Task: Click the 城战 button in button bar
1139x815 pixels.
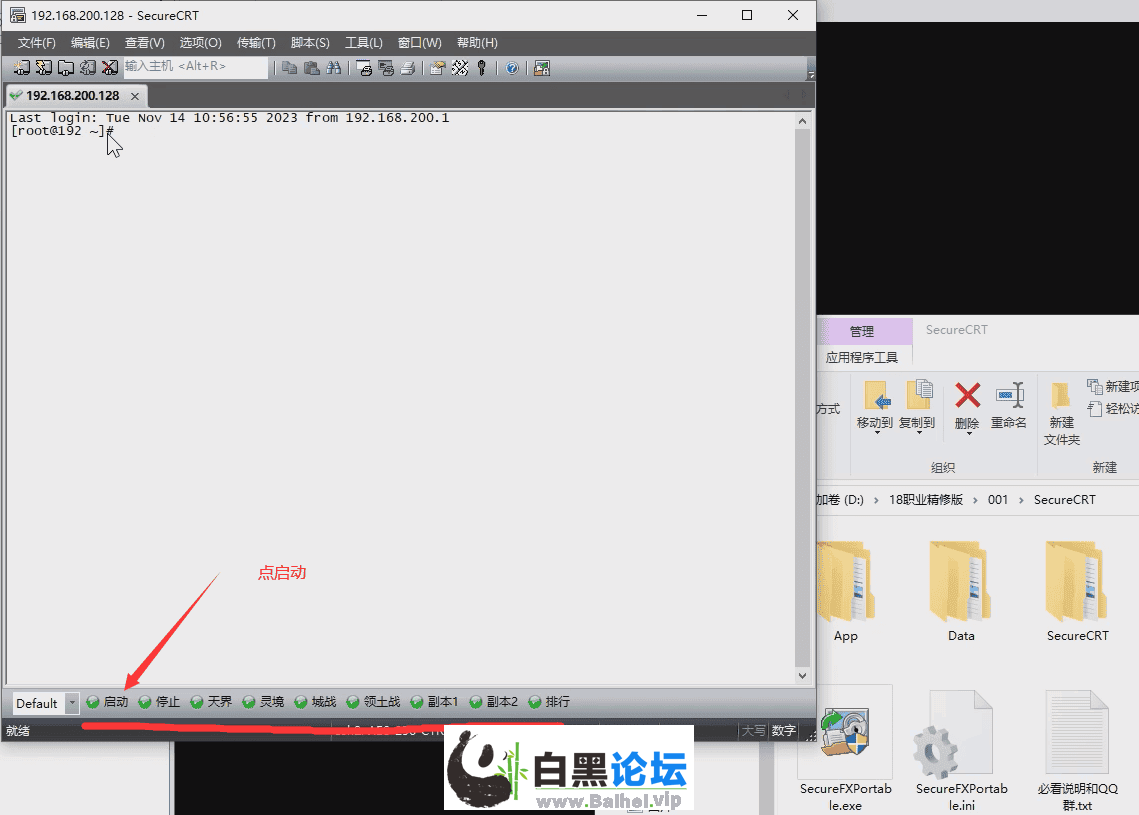Action: [x=316, y=702]
